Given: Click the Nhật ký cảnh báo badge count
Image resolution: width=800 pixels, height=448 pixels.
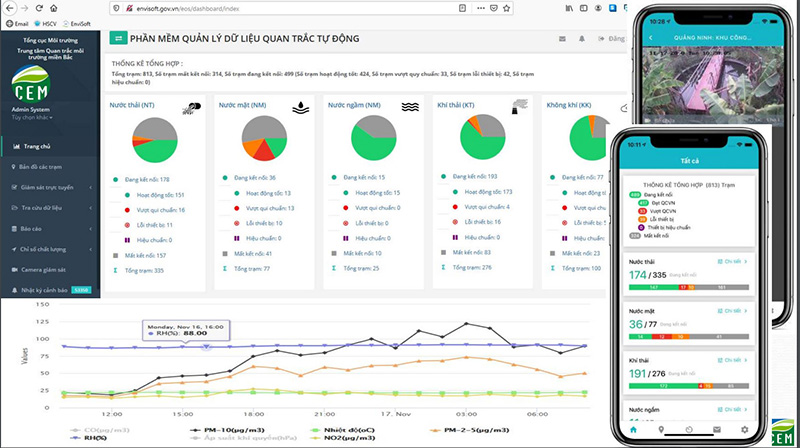Looking at the screenshot, I should [83, 291].
